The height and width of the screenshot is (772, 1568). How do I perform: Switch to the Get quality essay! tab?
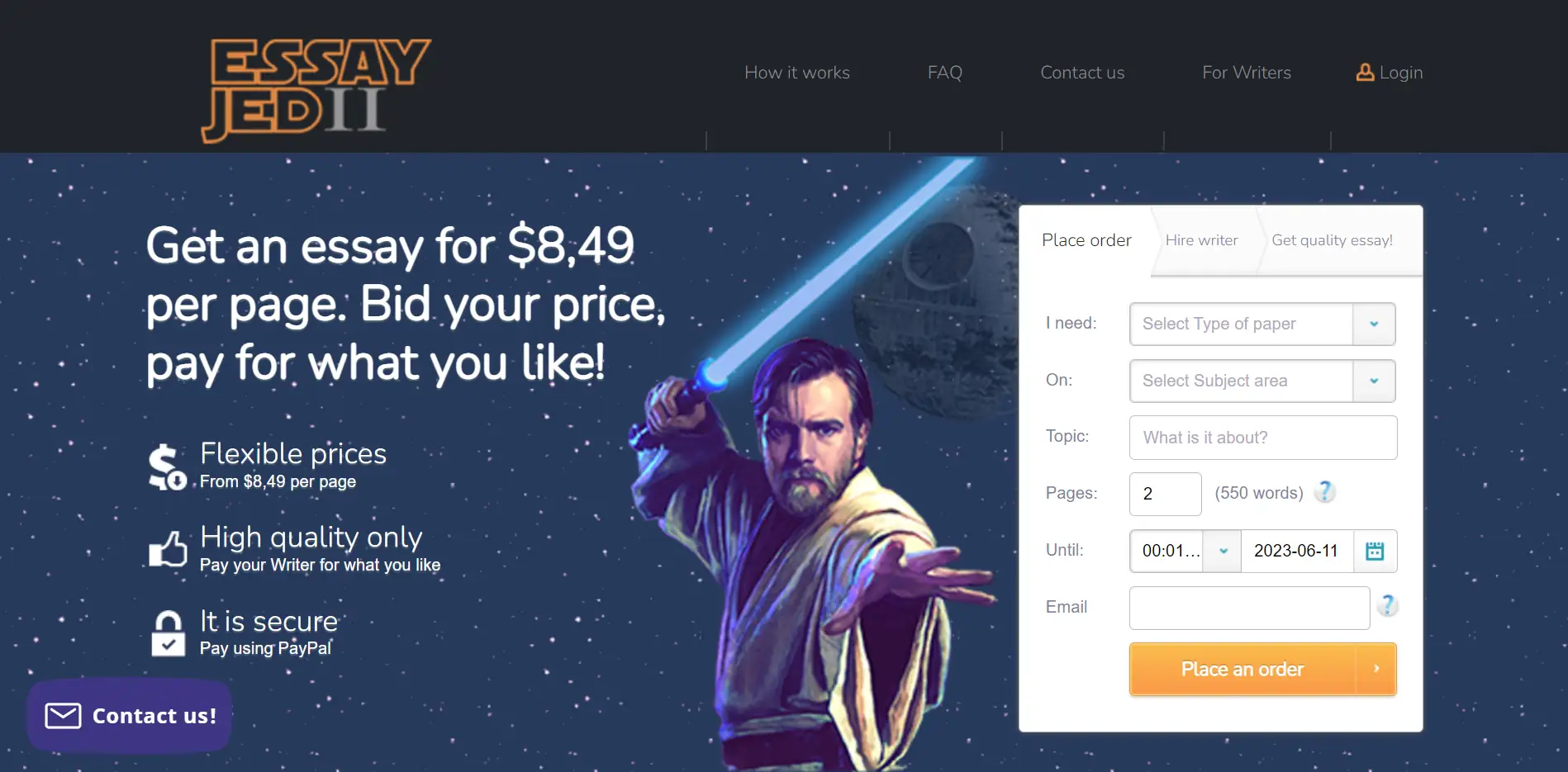click(x=1332, y=240)
